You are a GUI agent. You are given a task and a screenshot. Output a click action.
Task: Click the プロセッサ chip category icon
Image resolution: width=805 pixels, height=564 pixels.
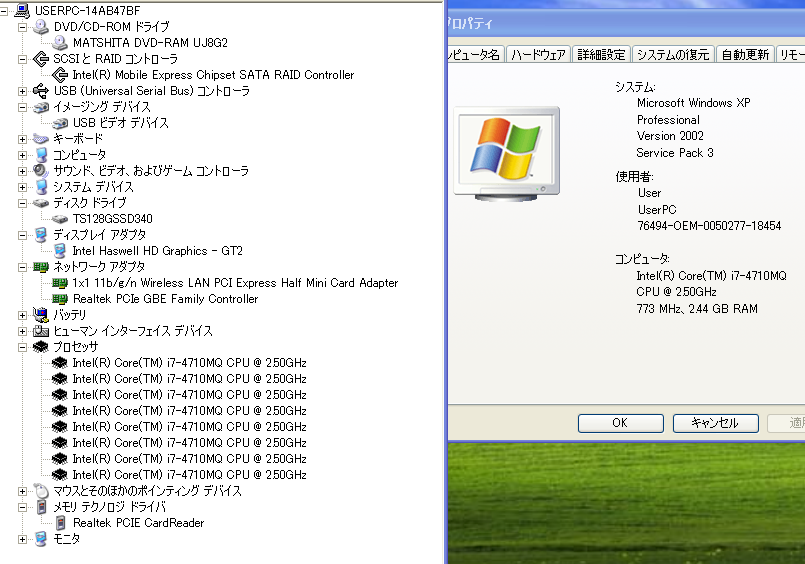[41, 347]
